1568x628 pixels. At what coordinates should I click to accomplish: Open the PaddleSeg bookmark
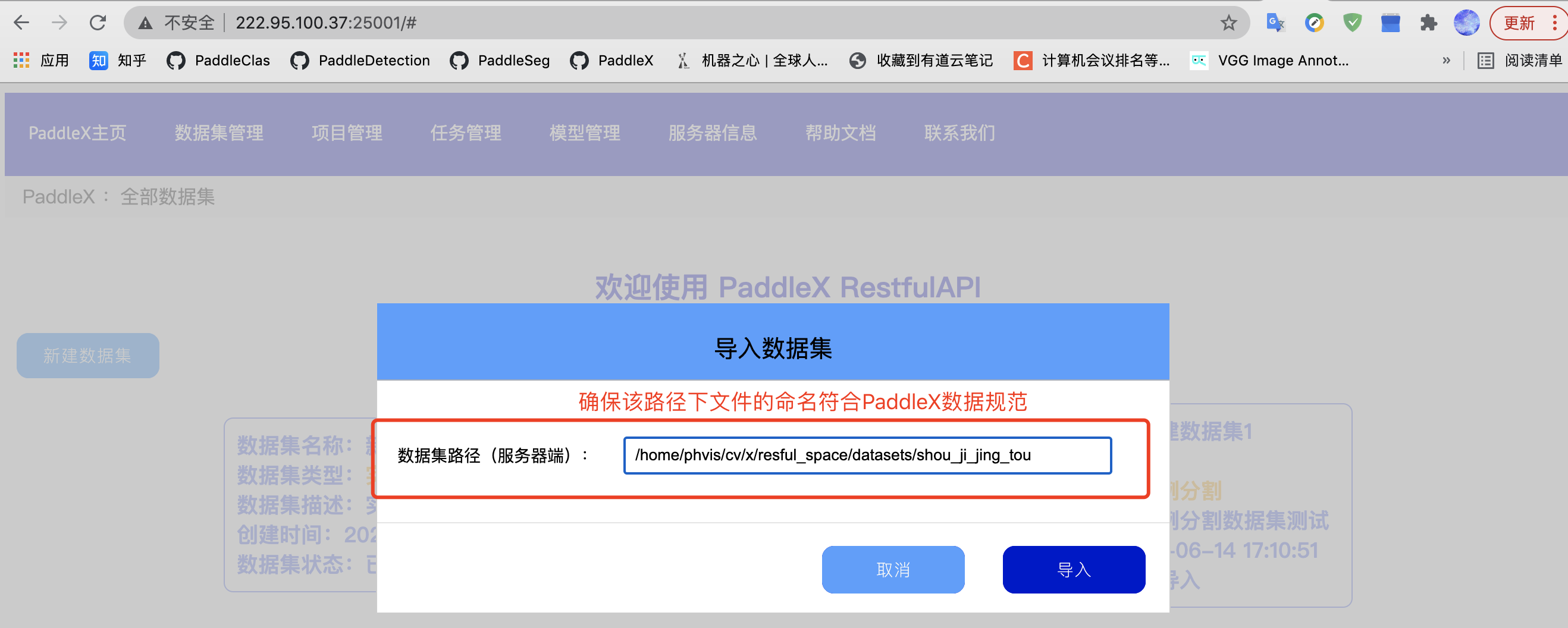click(x=500, y=60)
